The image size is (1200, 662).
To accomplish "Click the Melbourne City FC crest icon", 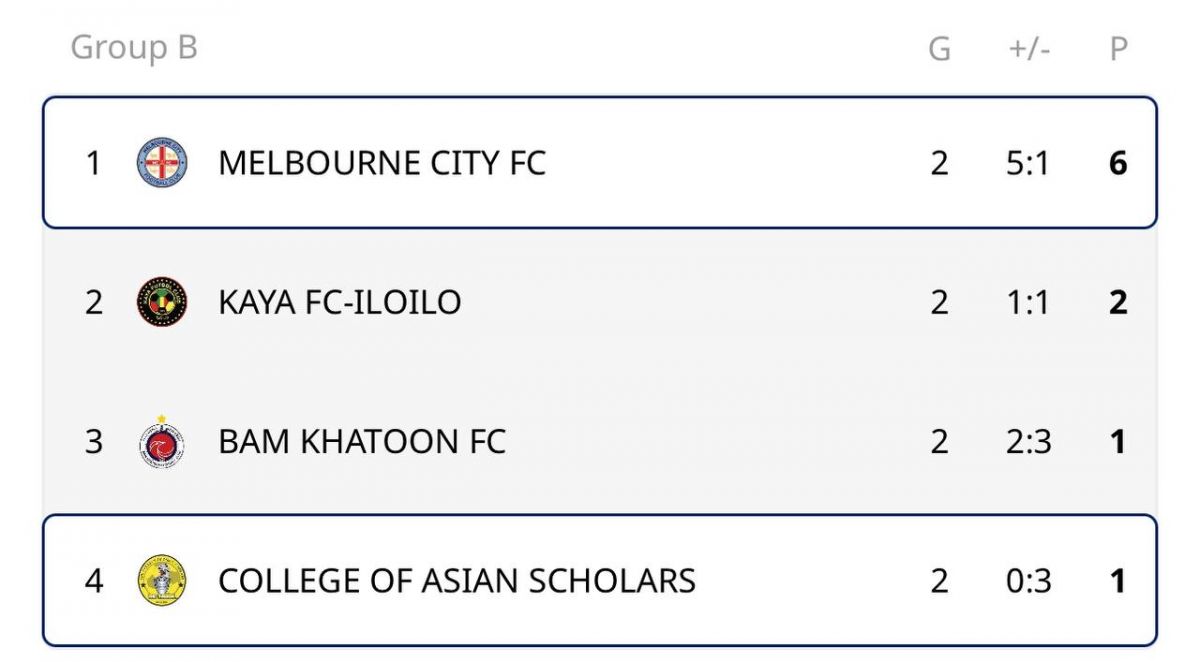I will pos(162,162).
